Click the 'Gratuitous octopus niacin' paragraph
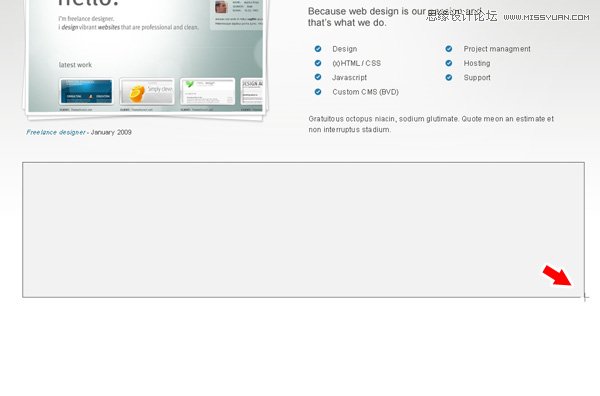The height and width of the screenshot is (396, 600). click(x=431, y=124)
